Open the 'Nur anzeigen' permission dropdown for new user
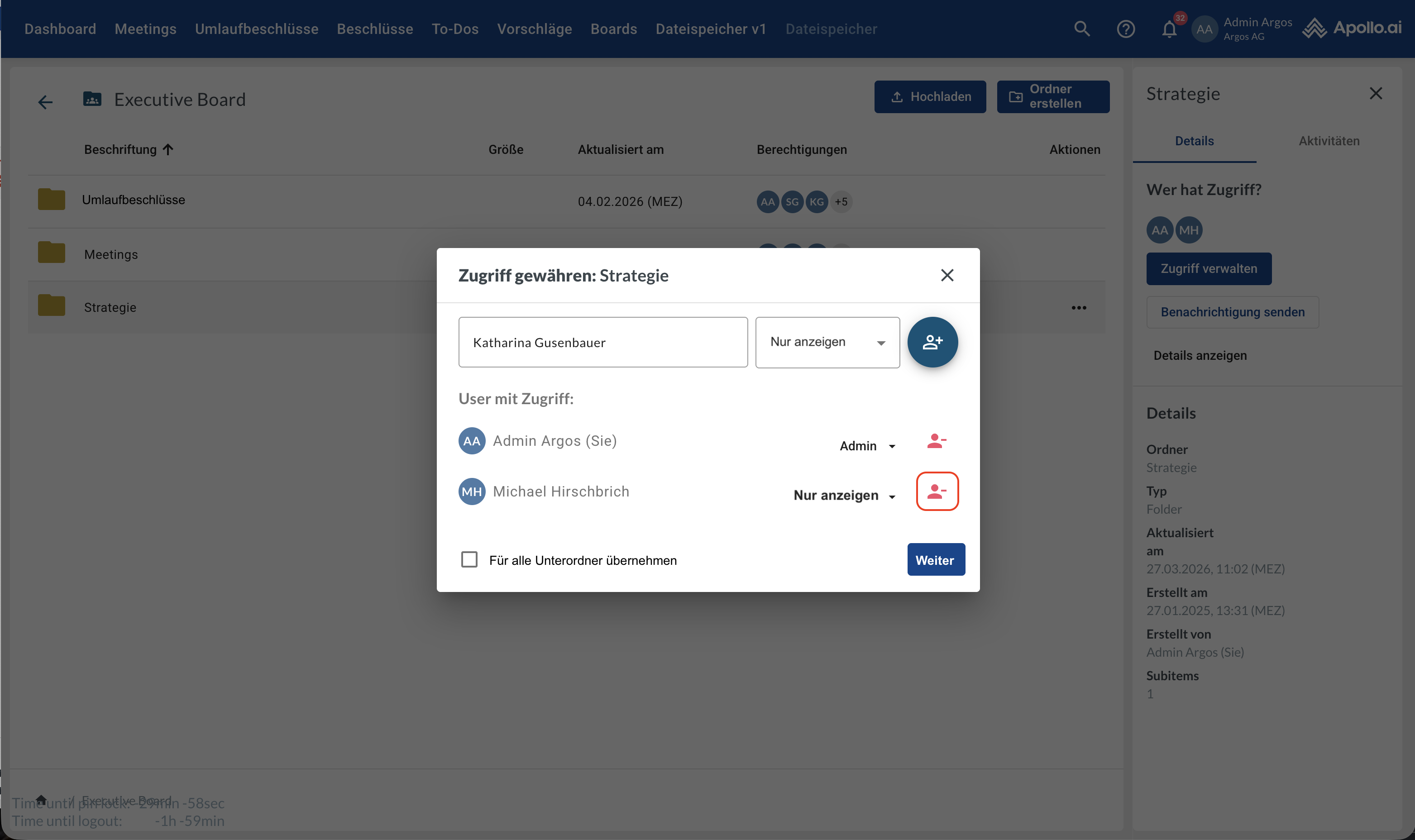This screenshot has width=1415, height=840. (x=827, y=343)
